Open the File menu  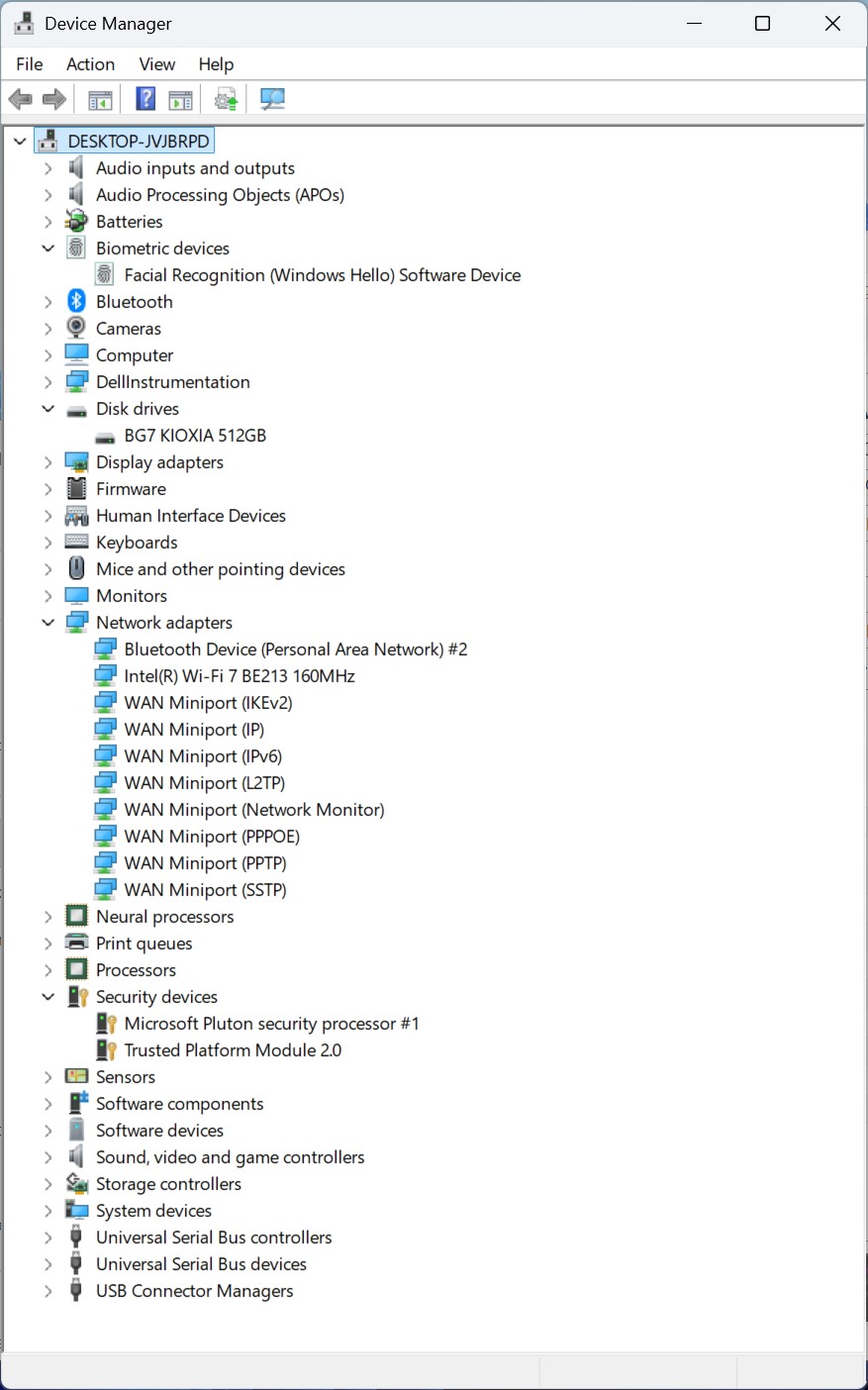(x=30, y=64)
